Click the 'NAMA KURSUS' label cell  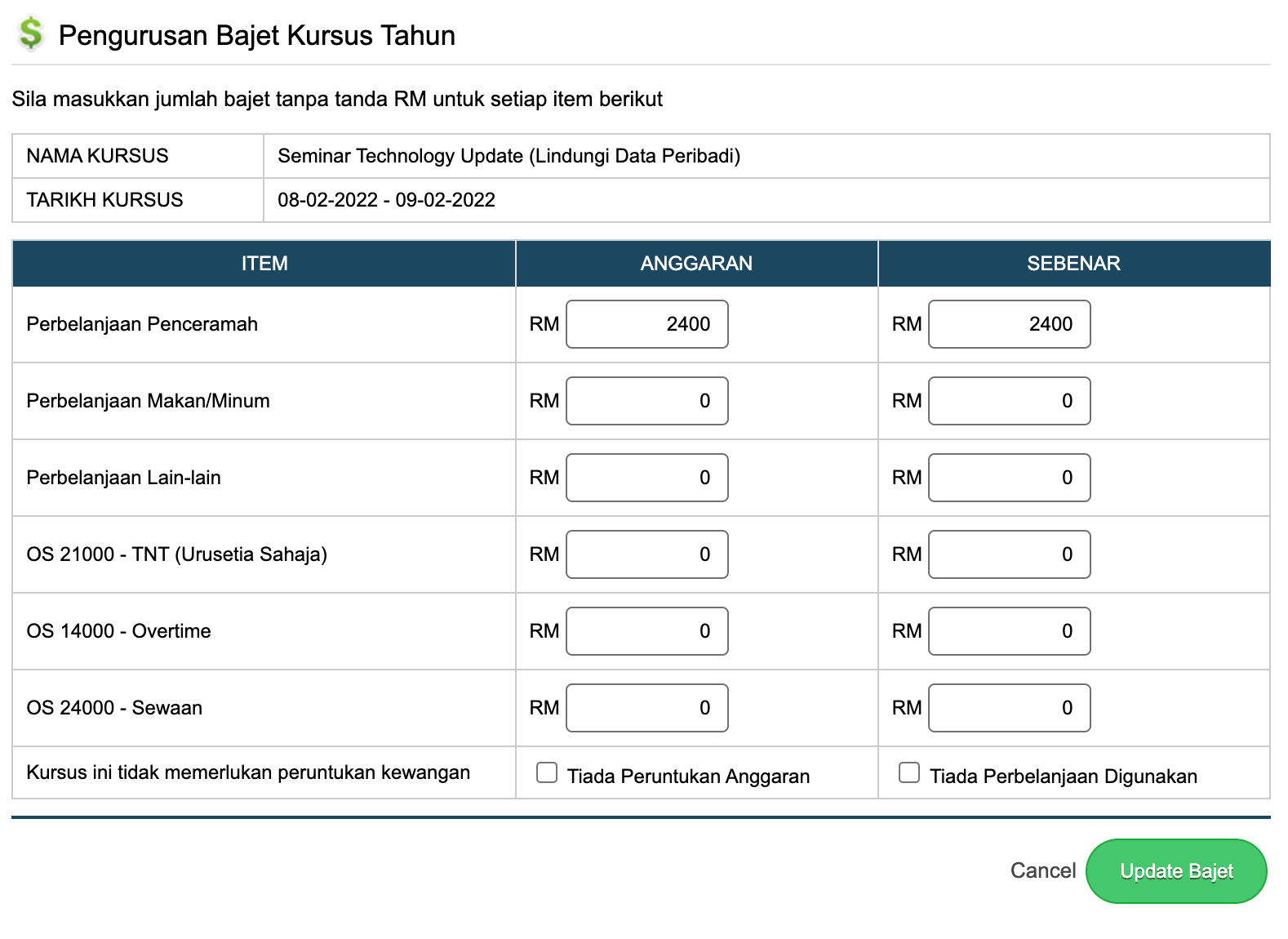[138, 156]
